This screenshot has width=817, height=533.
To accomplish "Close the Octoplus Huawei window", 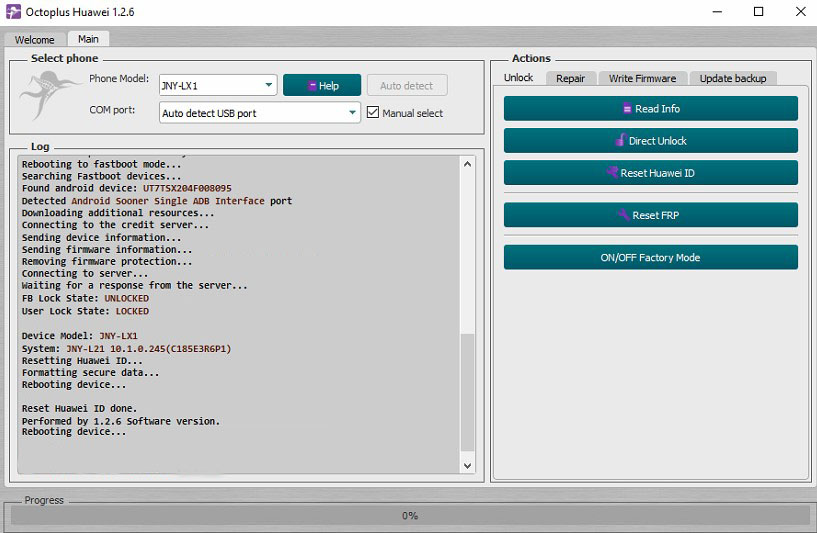I will tap(801, 11).
